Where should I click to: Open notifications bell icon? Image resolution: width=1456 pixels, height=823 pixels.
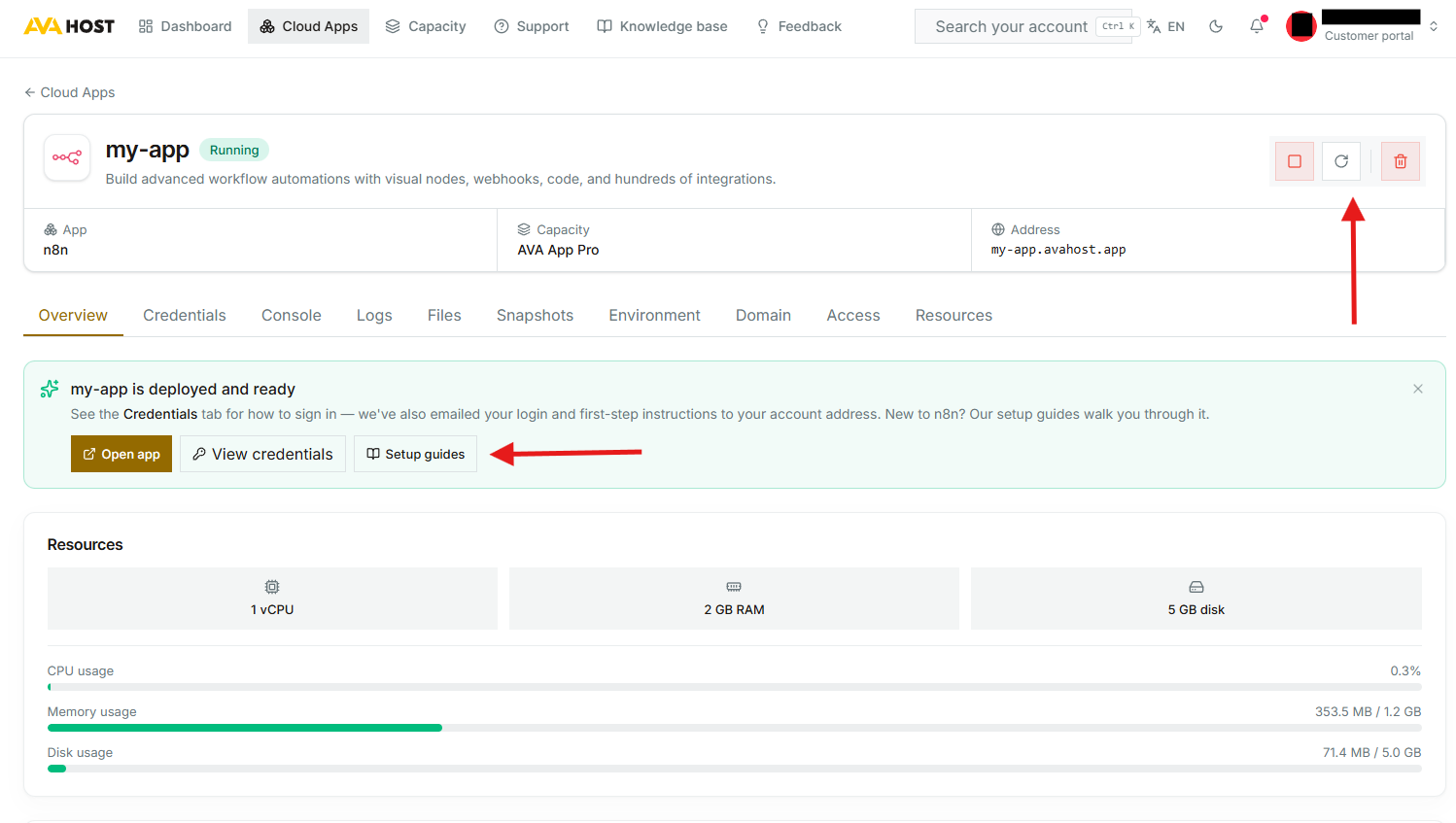[1257, 26]
